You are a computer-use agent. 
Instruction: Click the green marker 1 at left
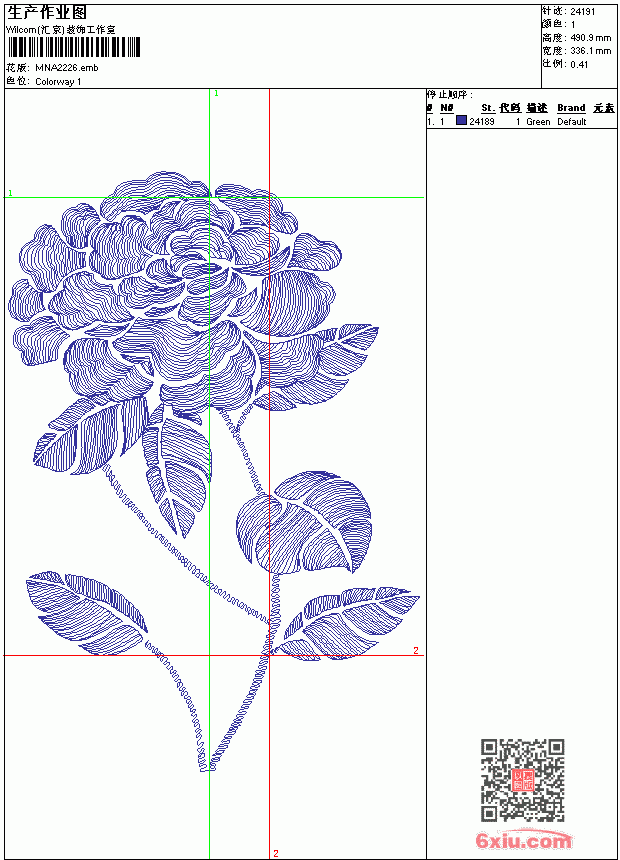(x=10, y=193)
